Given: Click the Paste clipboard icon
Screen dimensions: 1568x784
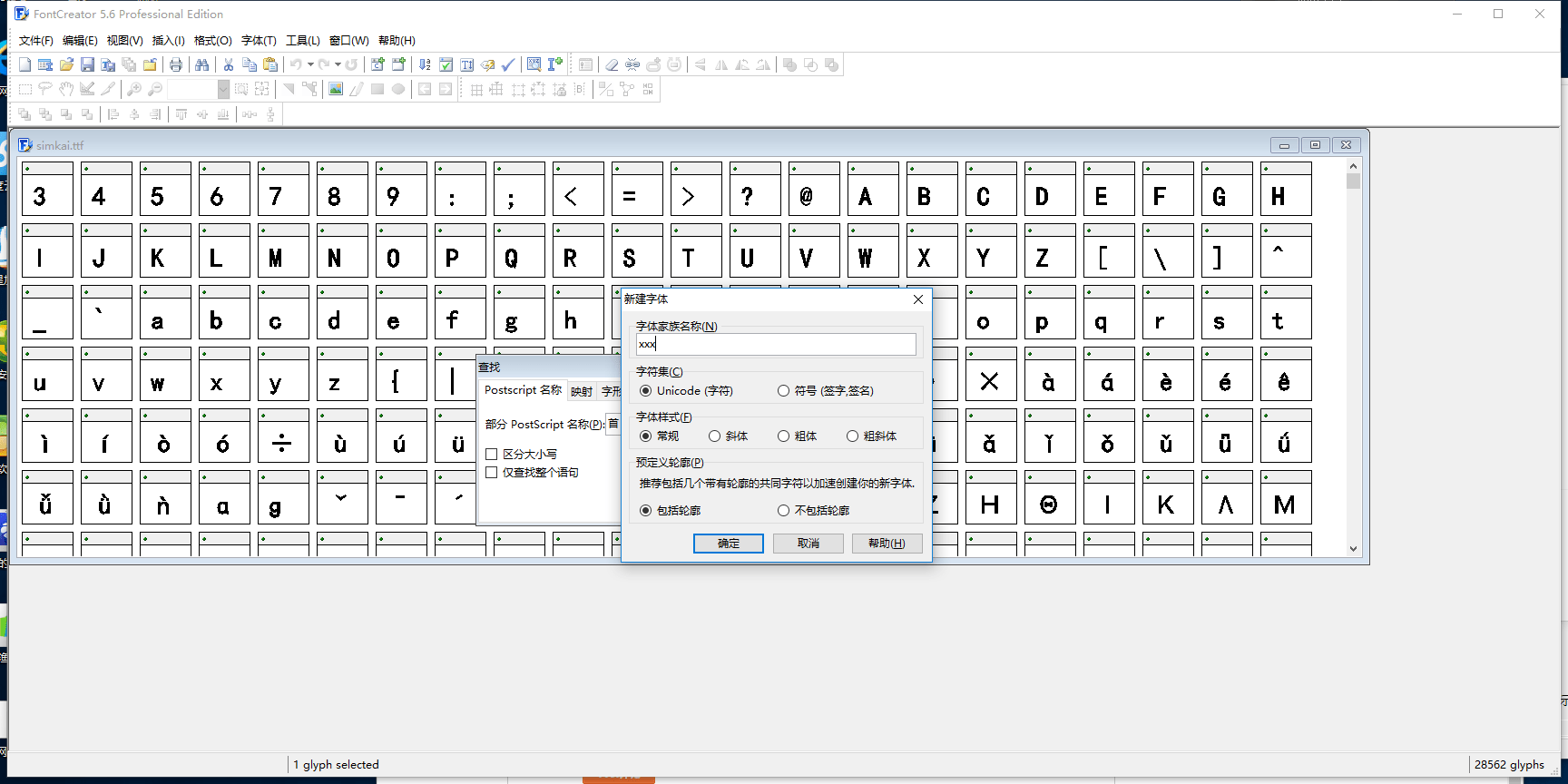Looking at the screenshot, I should tap(270, 64).
